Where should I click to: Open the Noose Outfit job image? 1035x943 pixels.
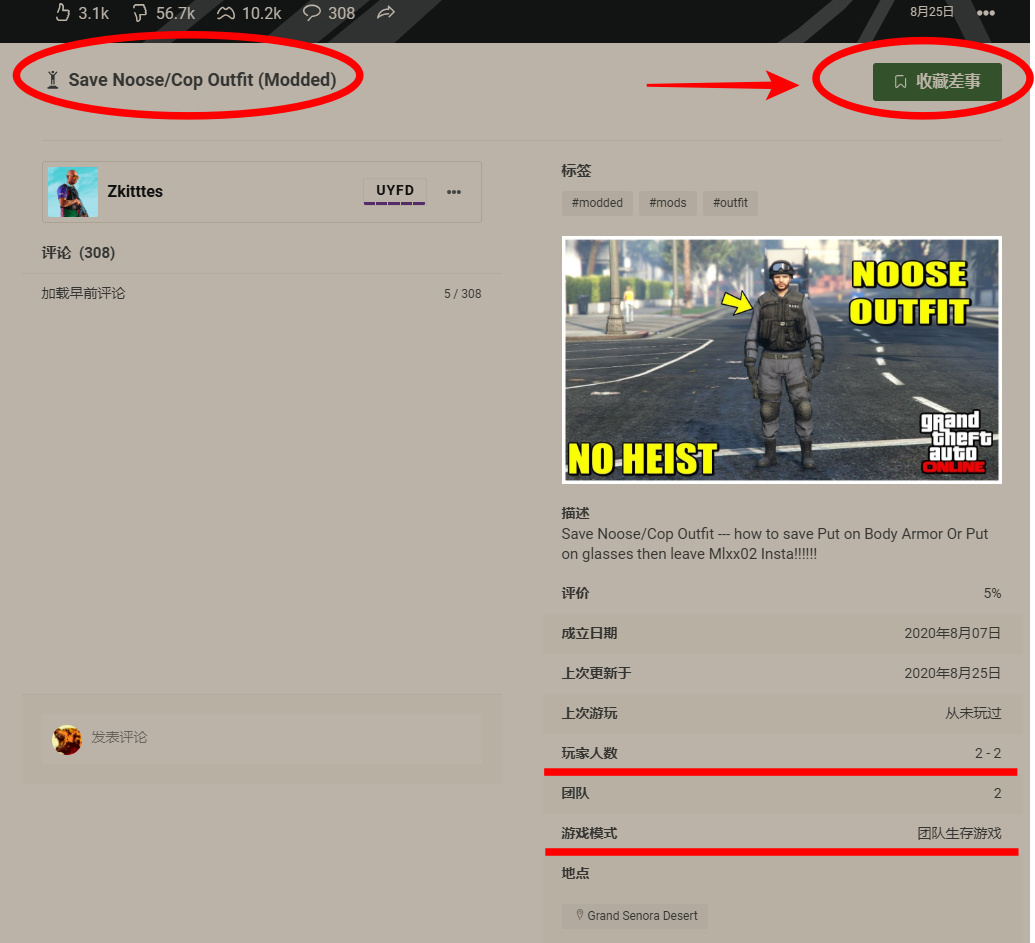coord(782,360)
